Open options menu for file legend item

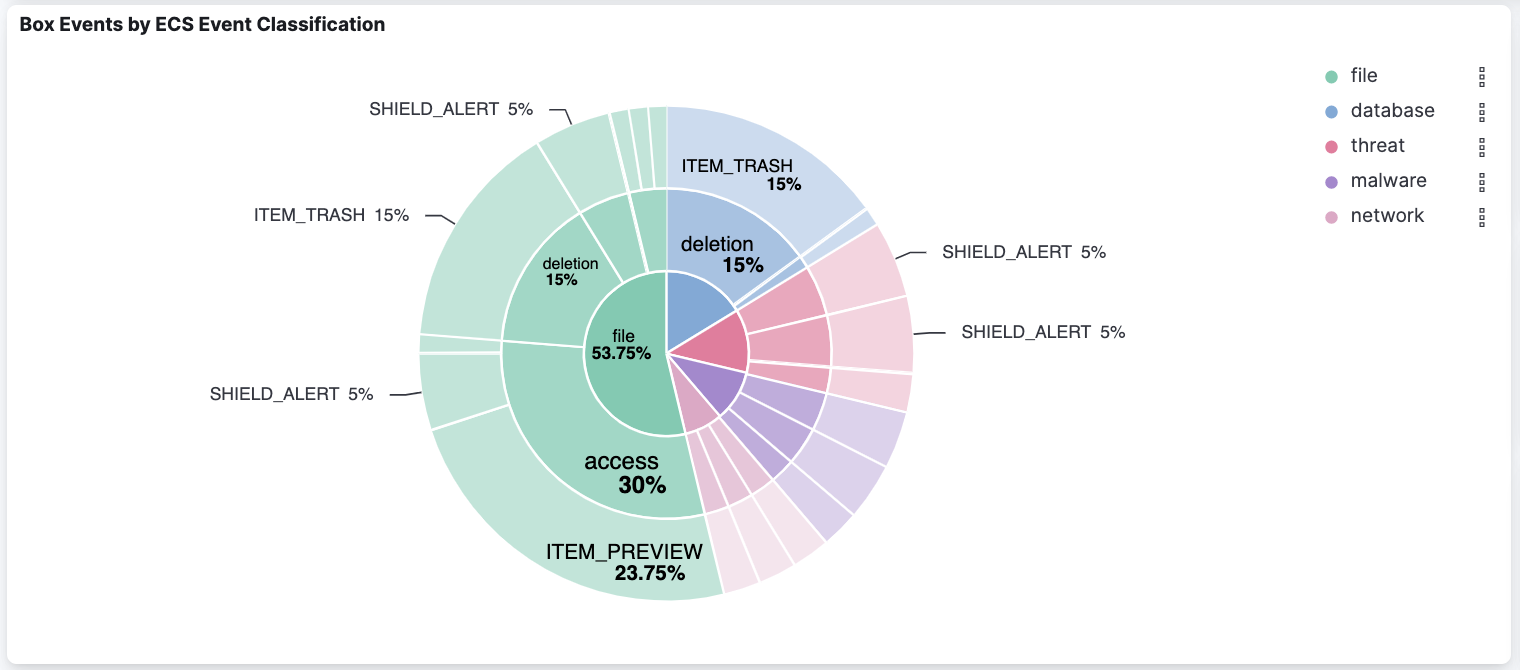click(x=1482, y=76)
